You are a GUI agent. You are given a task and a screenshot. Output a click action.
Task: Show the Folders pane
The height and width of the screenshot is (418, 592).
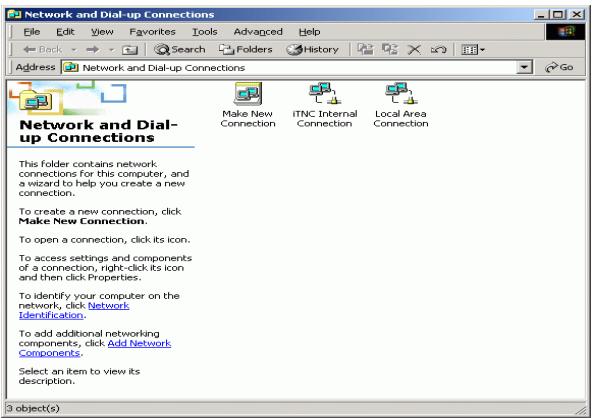[x=246, y=49]
